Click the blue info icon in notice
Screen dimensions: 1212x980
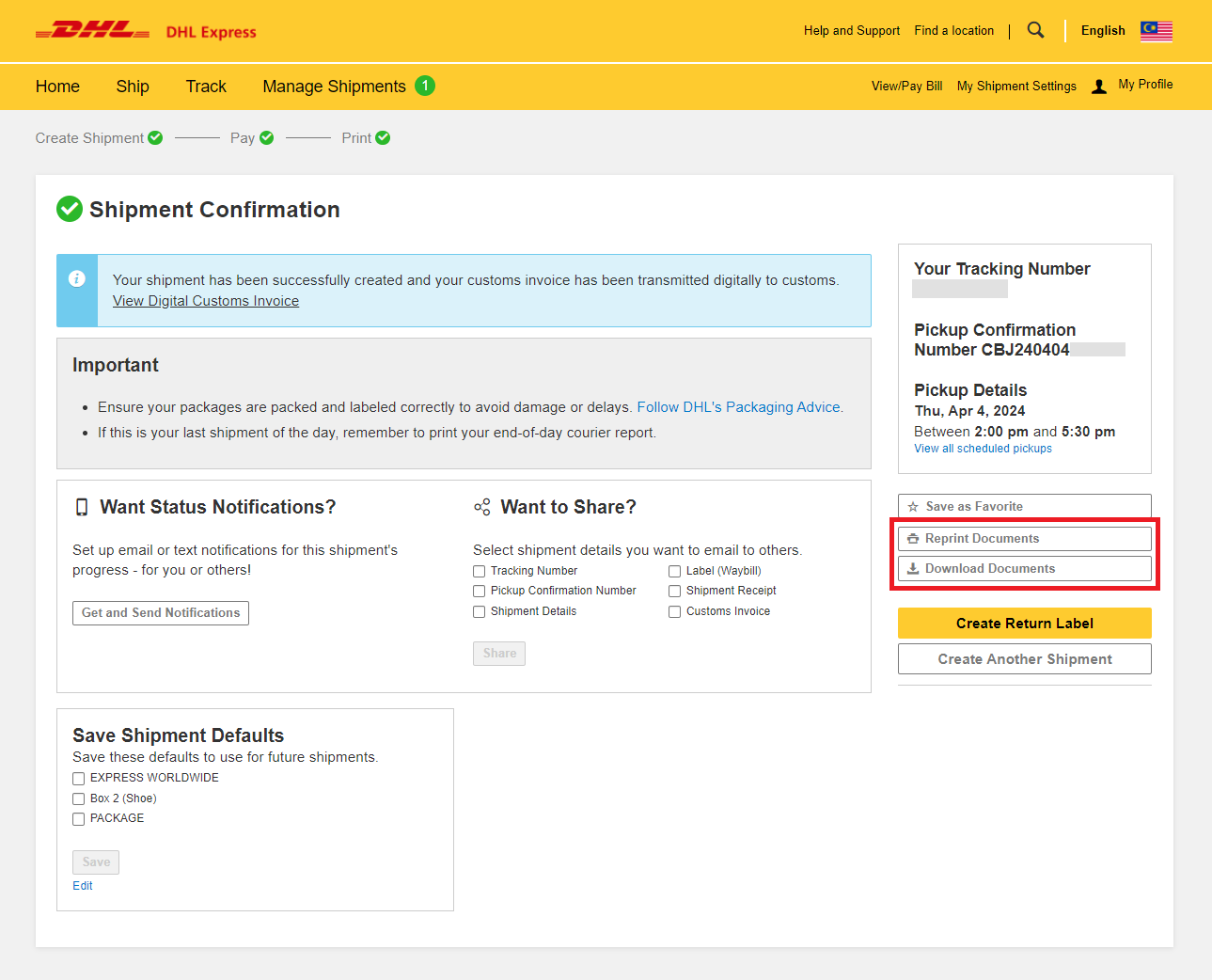coord(77,278)
